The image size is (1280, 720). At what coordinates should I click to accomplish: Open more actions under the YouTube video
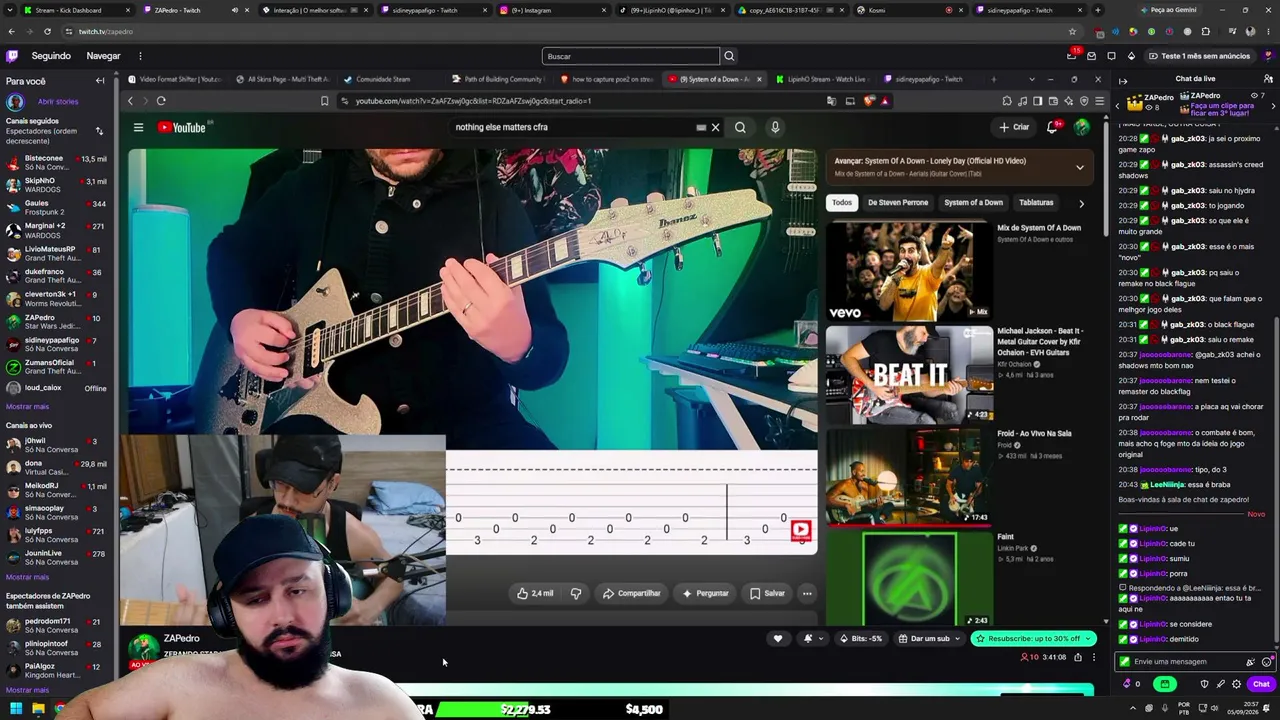(x=807, y=593)
